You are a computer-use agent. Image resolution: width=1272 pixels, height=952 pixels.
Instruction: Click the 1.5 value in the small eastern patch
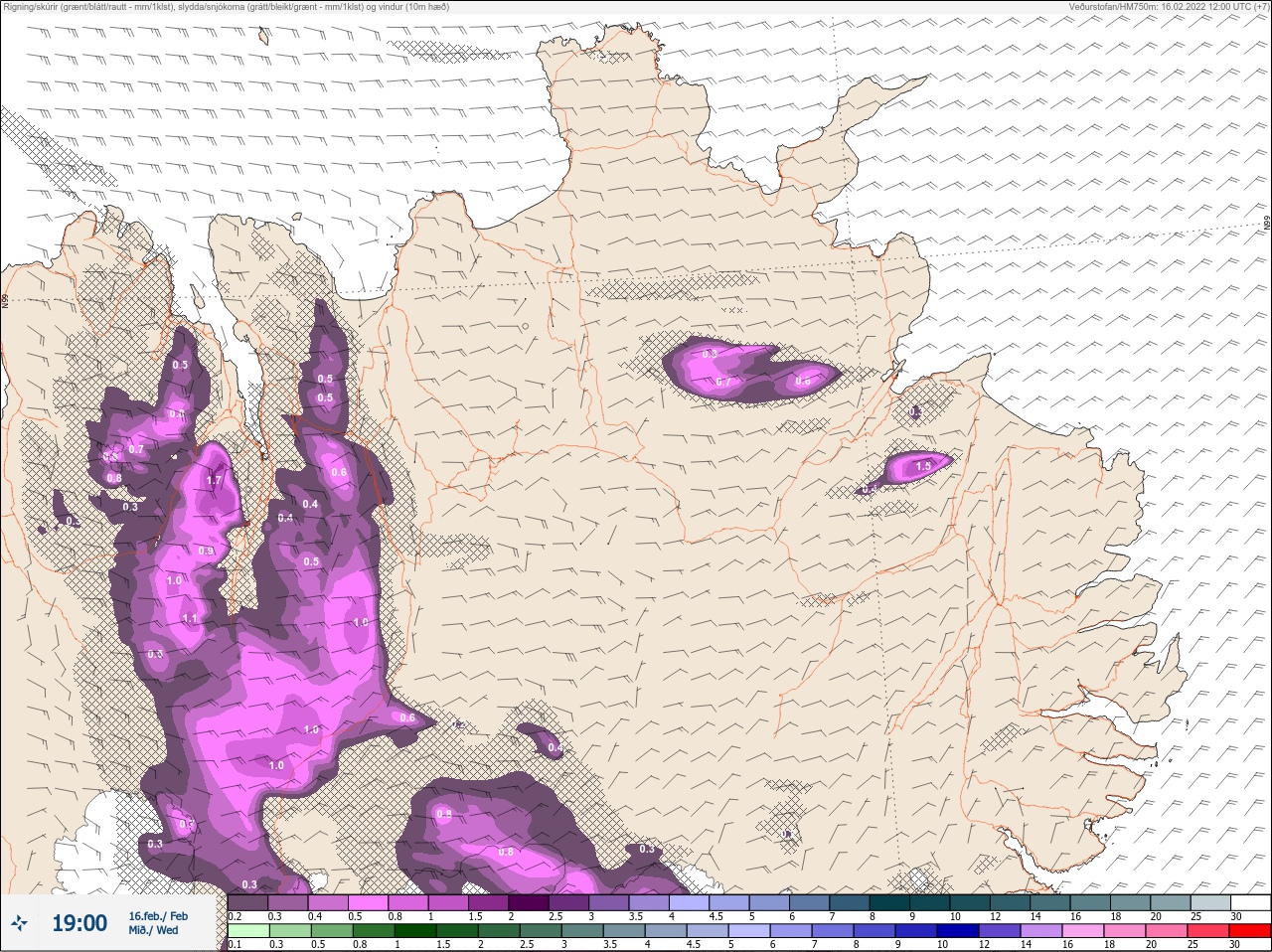click(x=923, y=466)
